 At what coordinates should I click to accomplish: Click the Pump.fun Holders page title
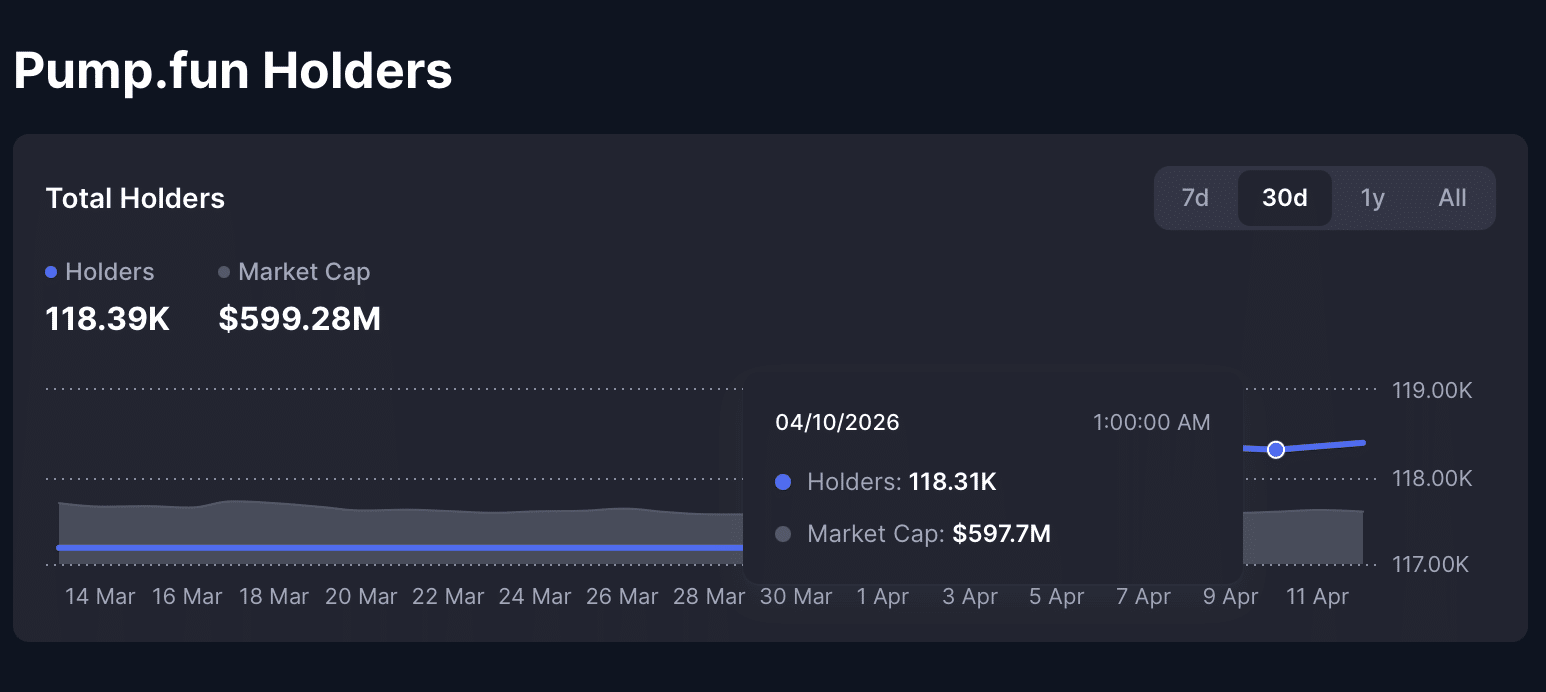tap(232, 69)
